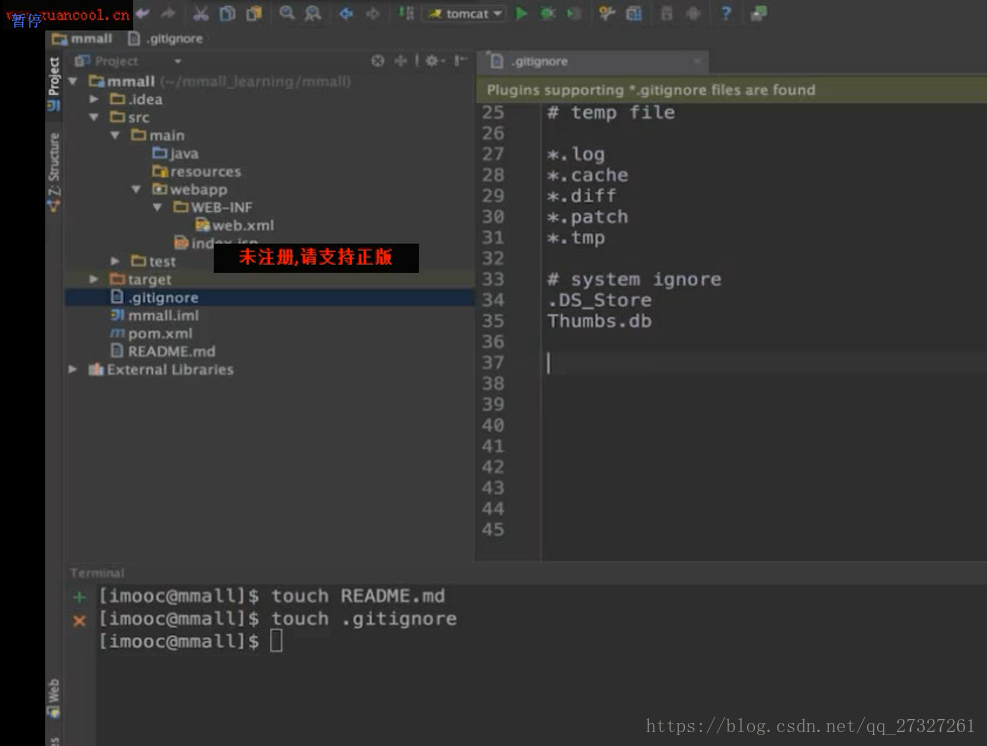This screenshot has height=746, width=987.
Task: Select the java folder
Action: click(x=176, y=154)
